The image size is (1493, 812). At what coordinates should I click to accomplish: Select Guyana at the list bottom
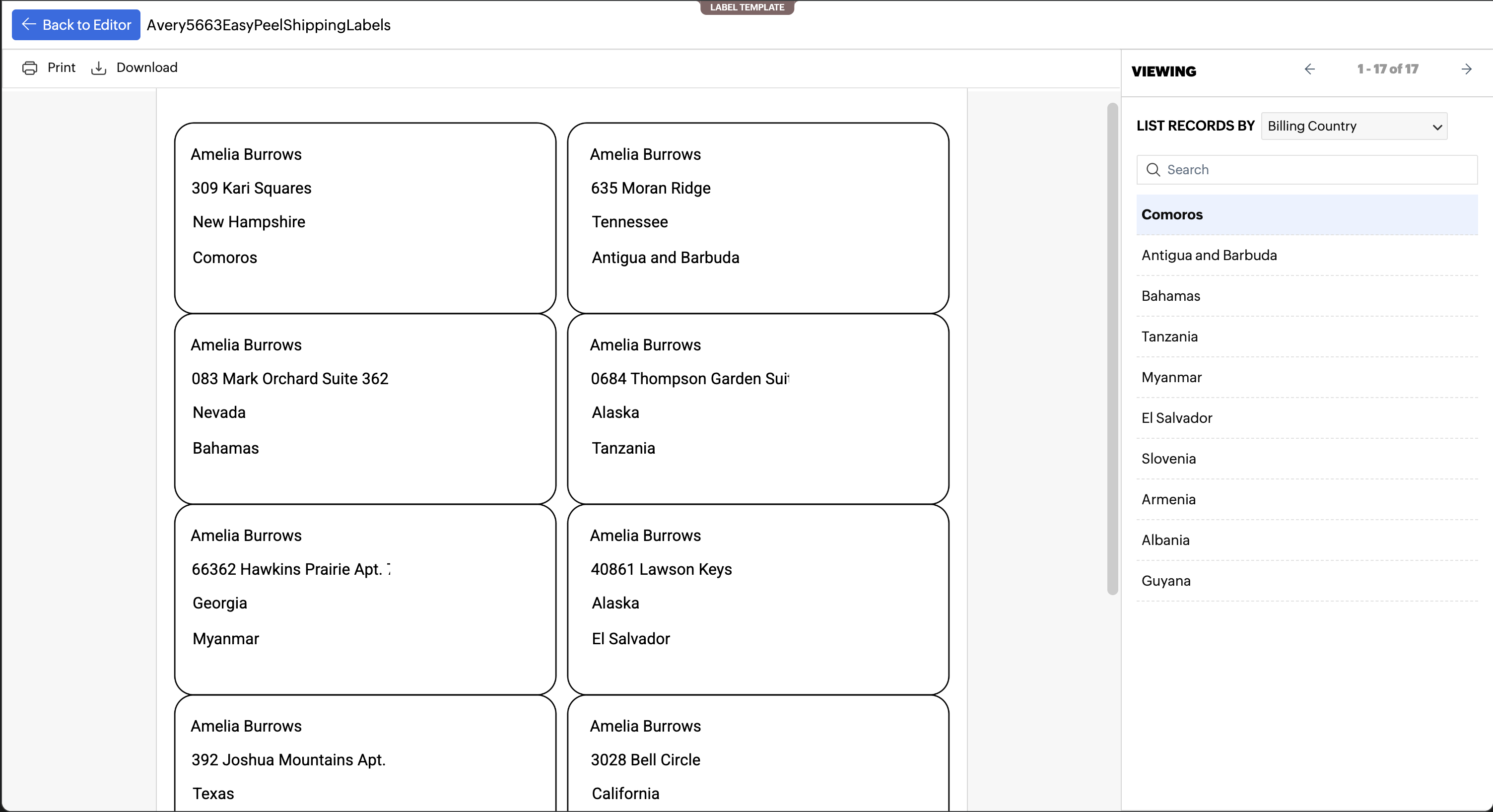click(x=1165, y=581)
